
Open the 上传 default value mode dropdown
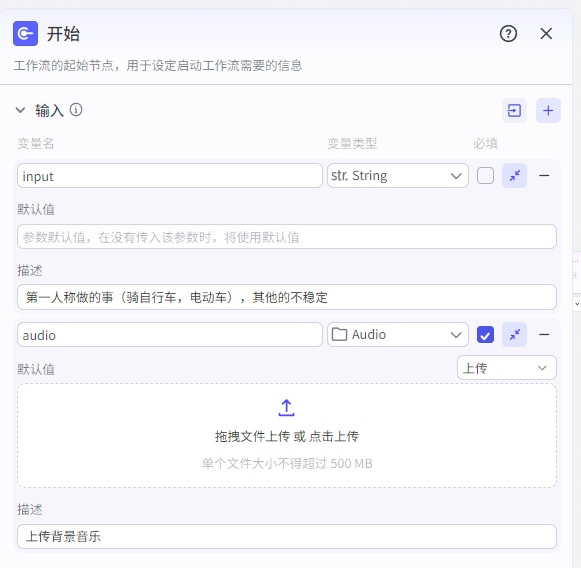tap(507, 368)
